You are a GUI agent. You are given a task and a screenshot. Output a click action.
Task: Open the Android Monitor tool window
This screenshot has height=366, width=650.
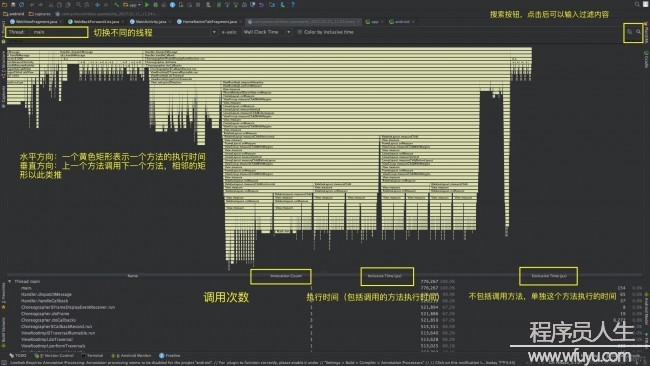click(131, 356)
